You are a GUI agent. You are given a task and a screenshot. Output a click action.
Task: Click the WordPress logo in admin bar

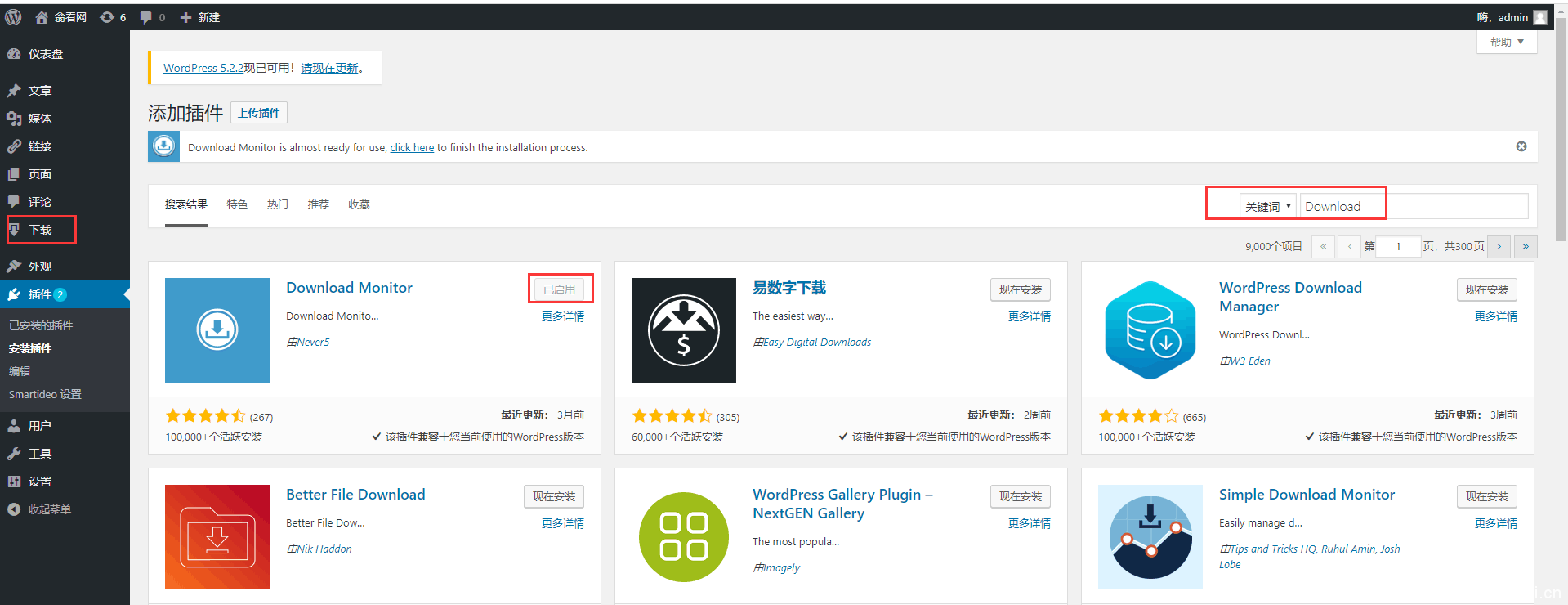[x=13, y=17]
